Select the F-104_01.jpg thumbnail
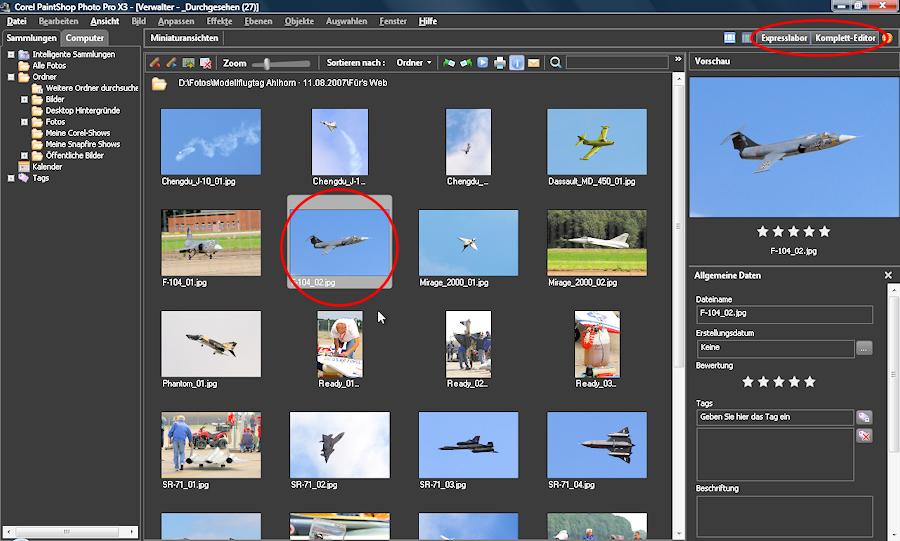Viewport: 900px width, 541px height. coord(211,243)
